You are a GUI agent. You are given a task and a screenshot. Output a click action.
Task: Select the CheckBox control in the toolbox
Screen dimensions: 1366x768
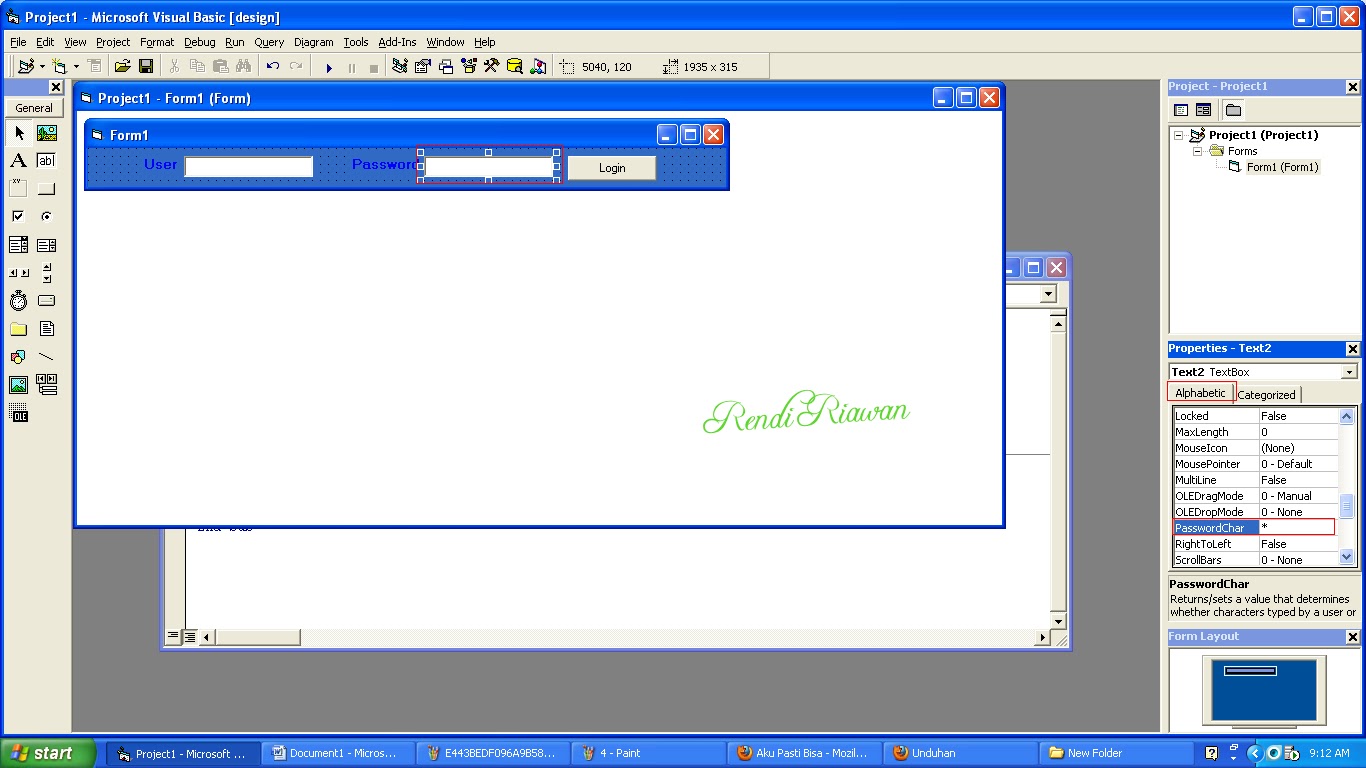point(18,216)
